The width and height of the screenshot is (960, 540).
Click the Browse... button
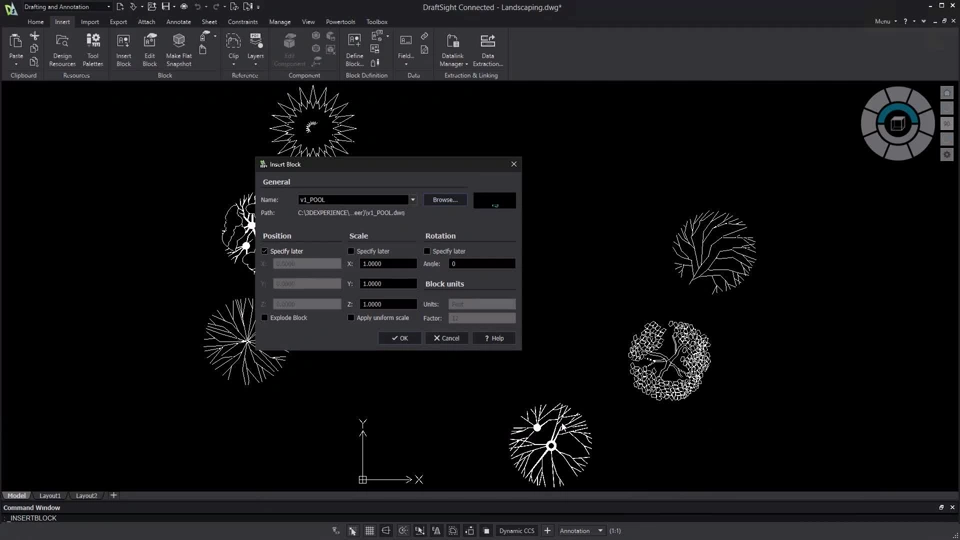(x=445, y=200)
